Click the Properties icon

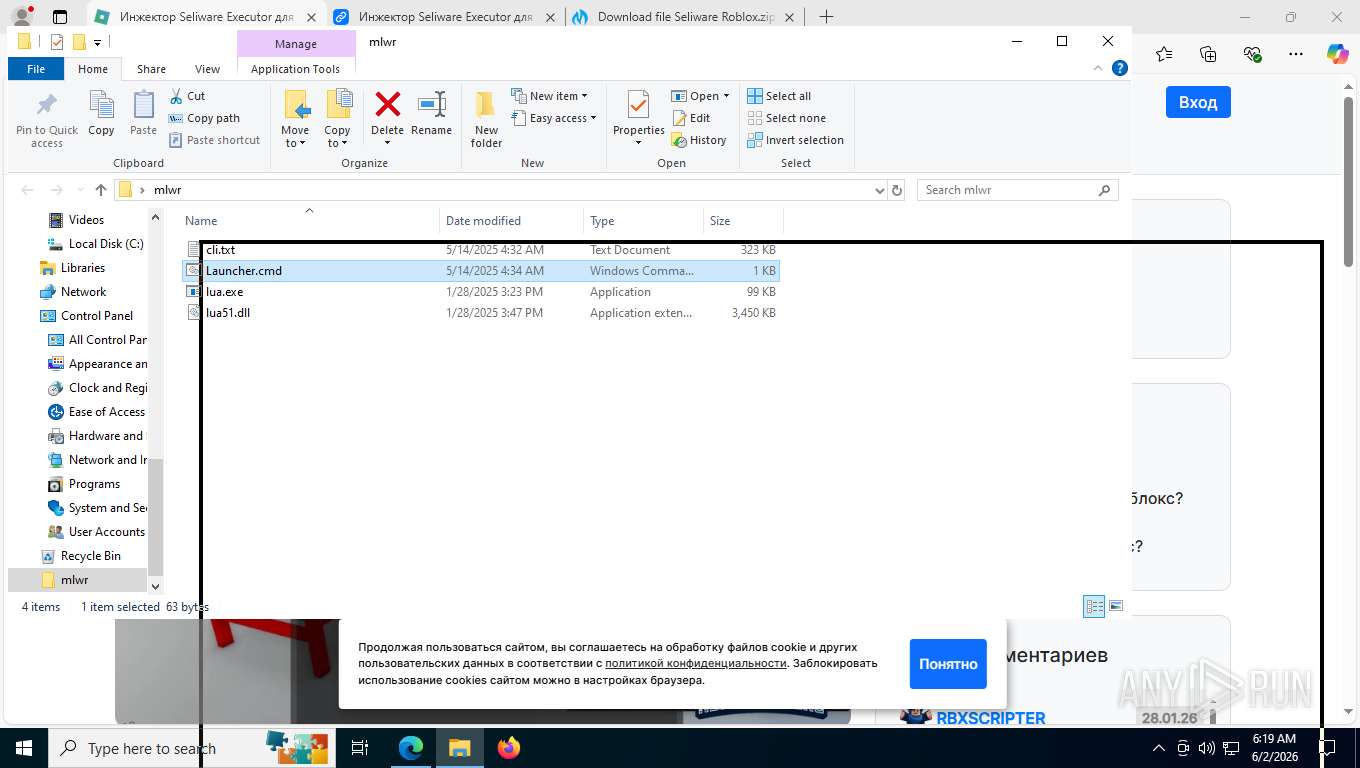pos(638,104)
